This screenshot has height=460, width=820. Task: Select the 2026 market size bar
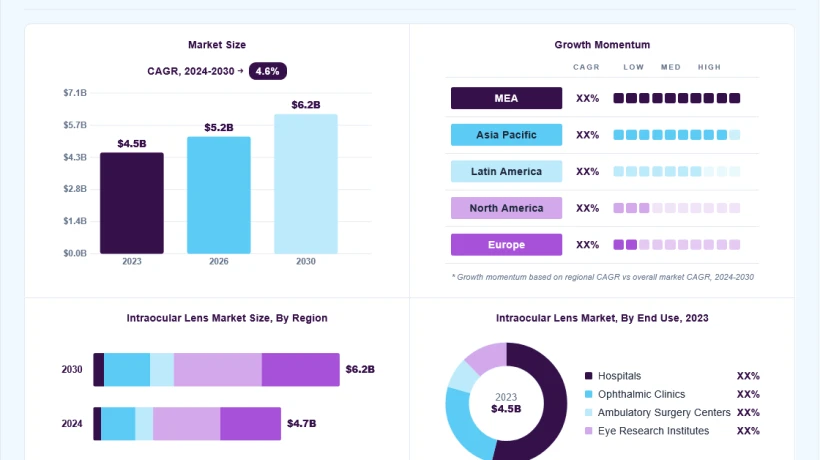[219, 196]
